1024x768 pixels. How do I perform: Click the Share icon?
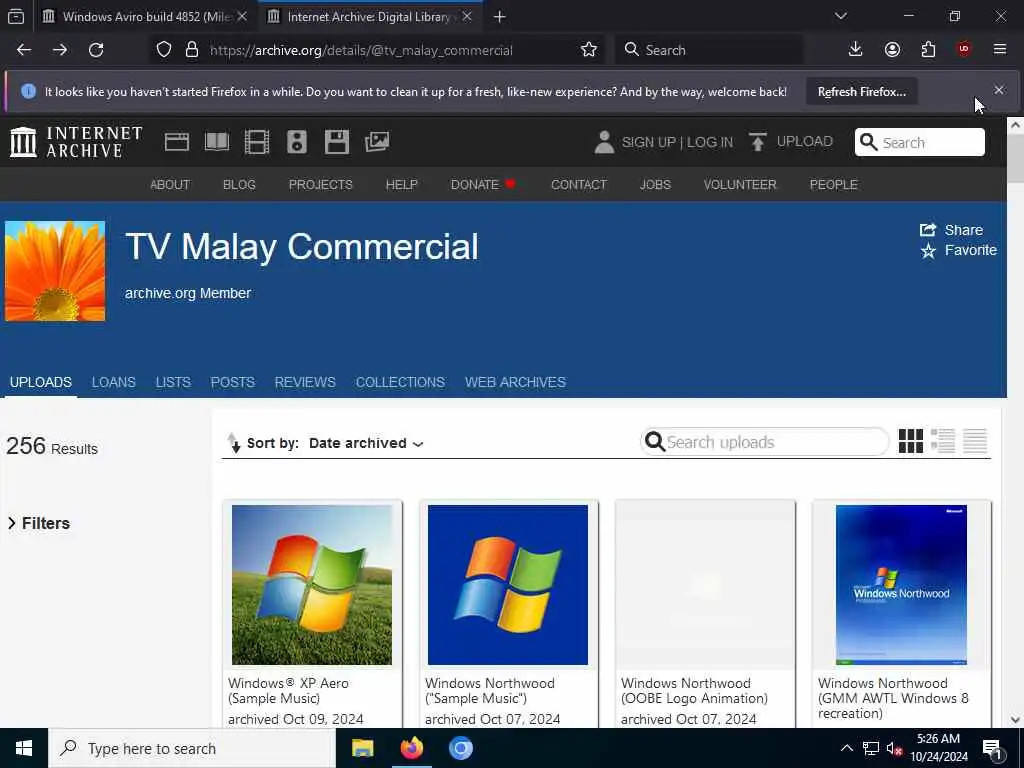click(928, 230)
